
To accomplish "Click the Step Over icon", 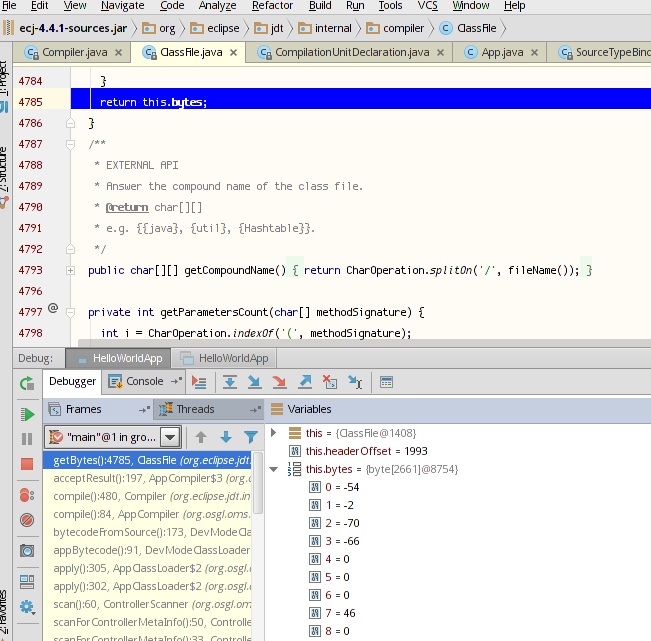I will [230, 382].
